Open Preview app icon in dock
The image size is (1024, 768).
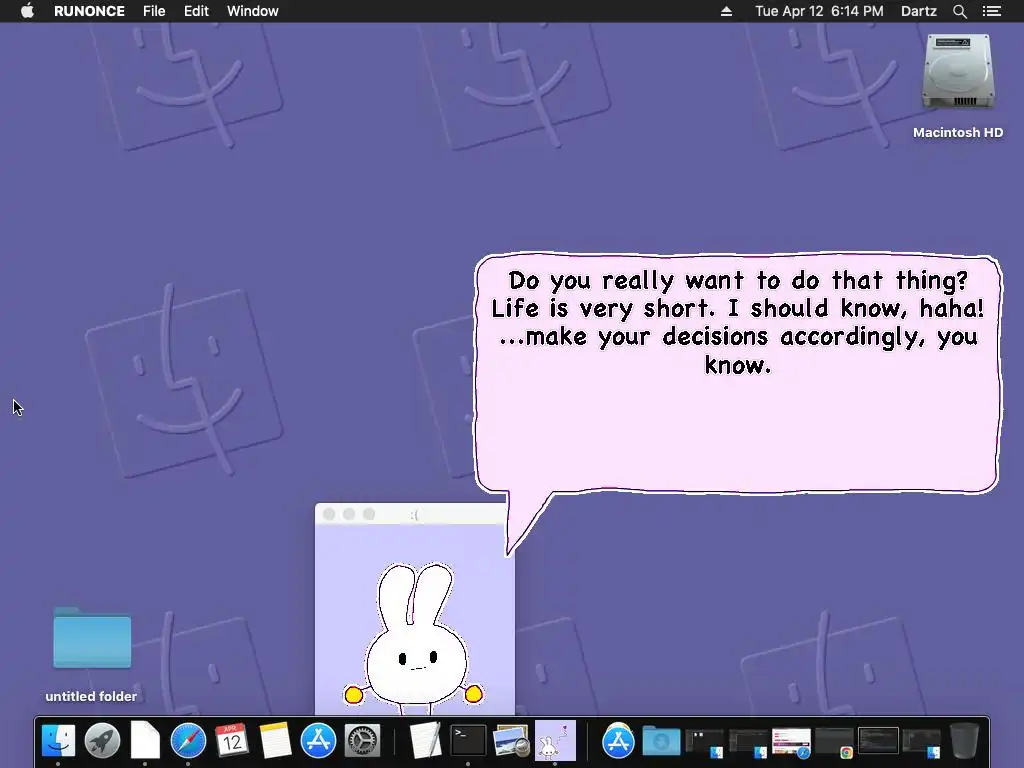point(511,741)
